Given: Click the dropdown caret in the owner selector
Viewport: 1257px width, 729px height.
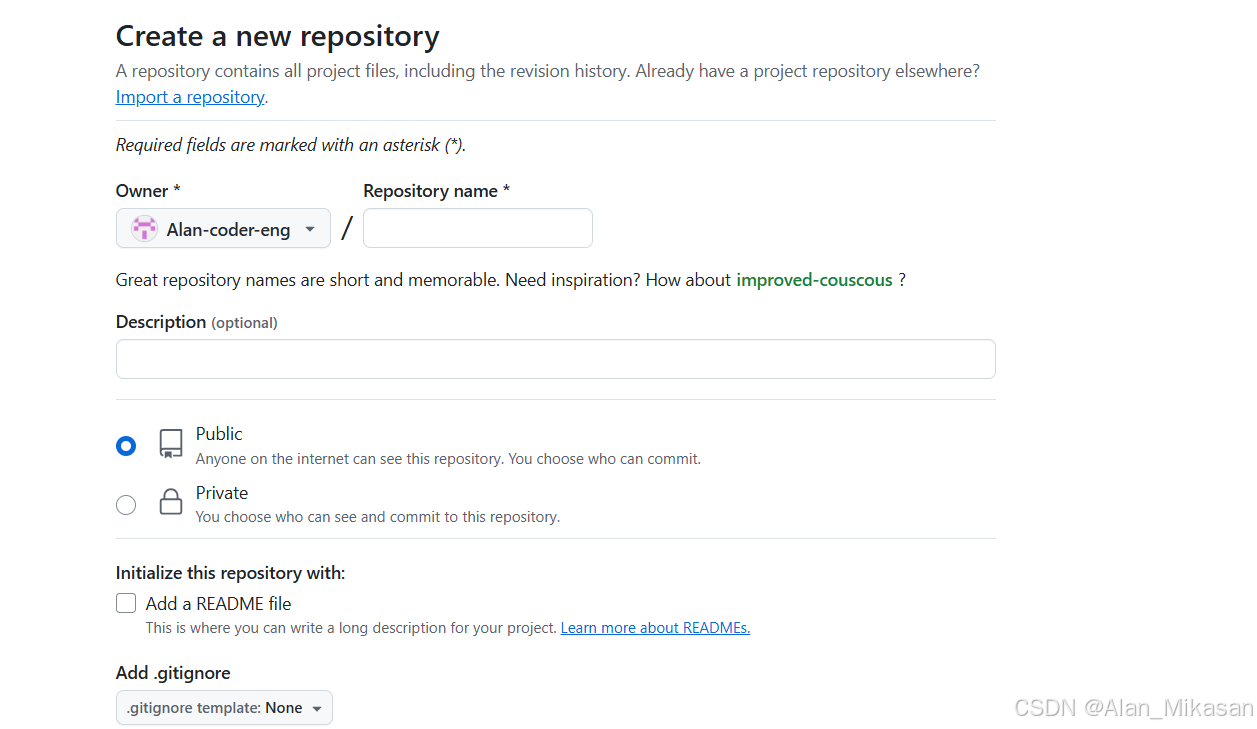Looking at the screenshot, I should [310, 228].
